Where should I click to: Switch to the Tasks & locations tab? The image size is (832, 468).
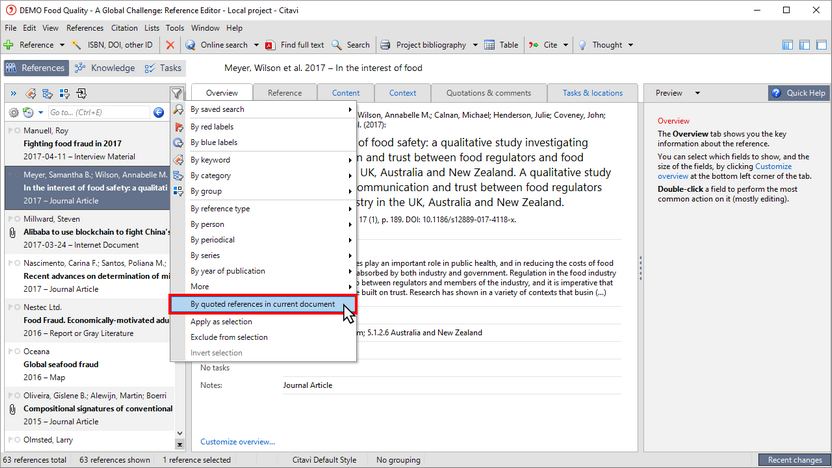point(592,93)
